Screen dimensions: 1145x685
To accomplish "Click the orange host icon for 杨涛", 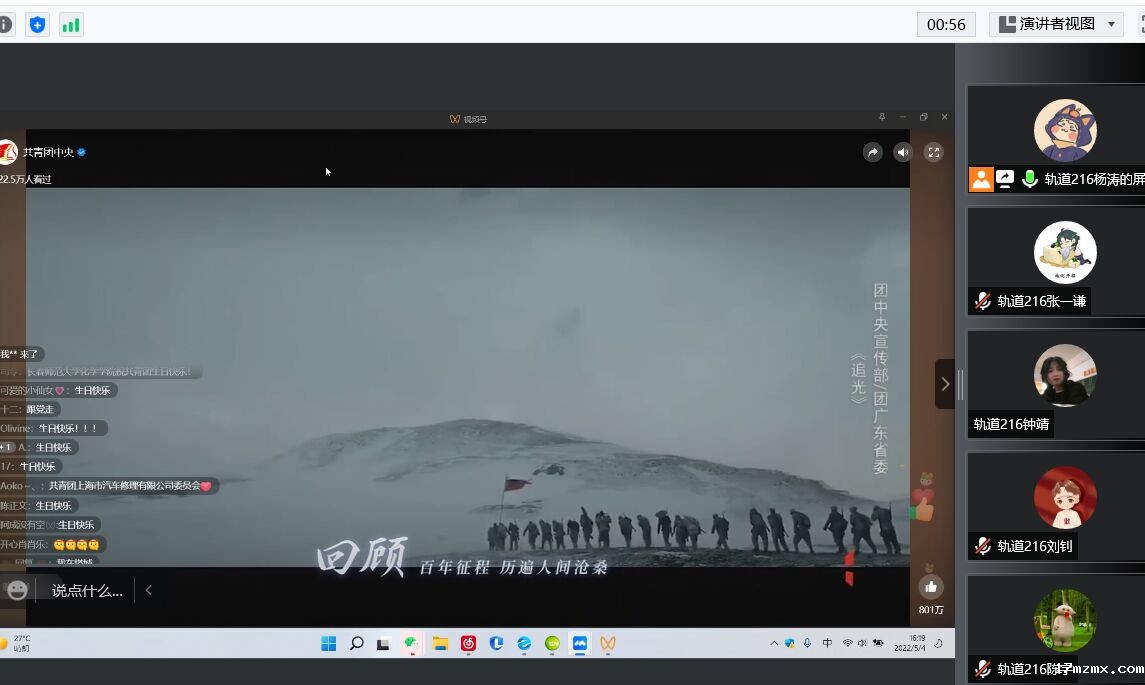I will click(981, 179).
